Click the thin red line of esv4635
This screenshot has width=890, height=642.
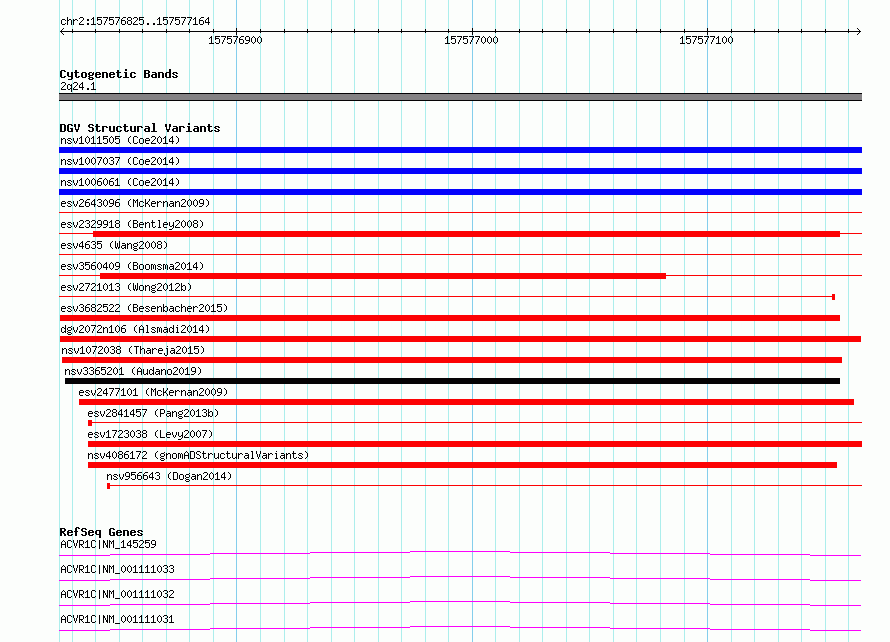coord(460,255)
